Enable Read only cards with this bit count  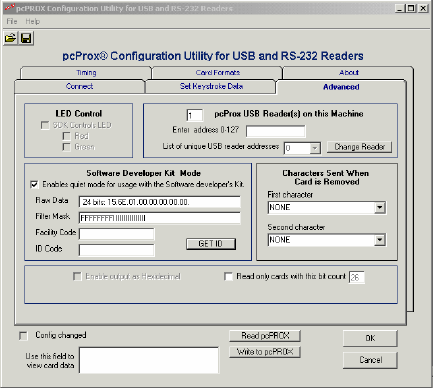[x=228, y=276]
